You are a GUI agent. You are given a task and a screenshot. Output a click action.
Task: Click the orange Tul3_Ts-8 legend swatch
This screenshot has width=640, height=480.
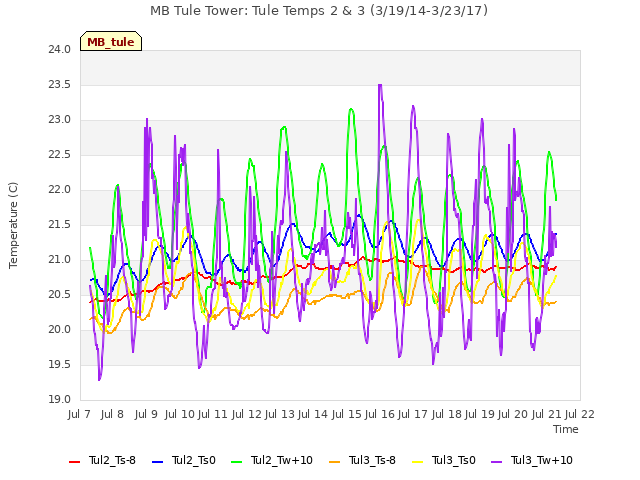(x=334, y=462)
